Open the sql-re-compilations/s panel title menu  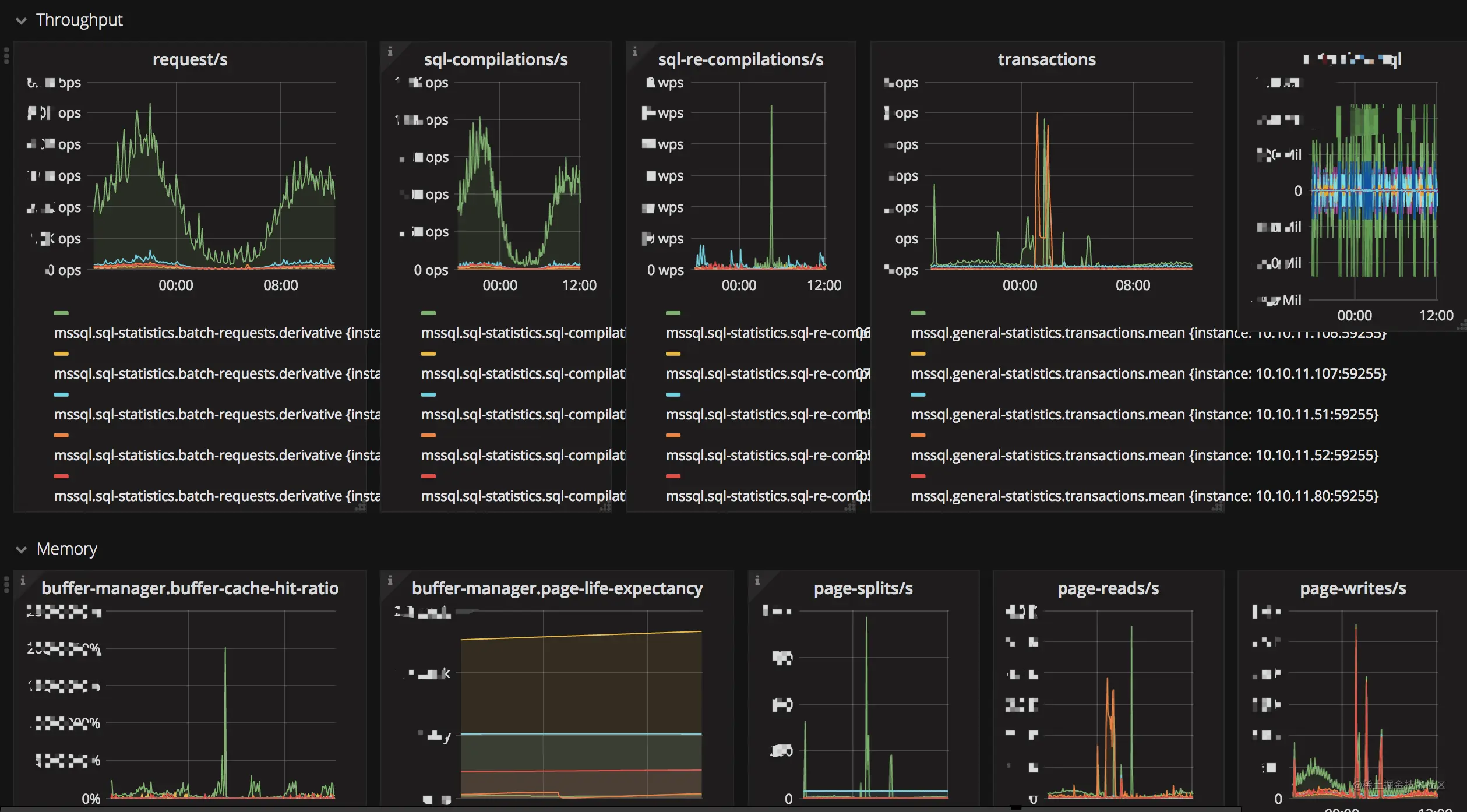740,59
